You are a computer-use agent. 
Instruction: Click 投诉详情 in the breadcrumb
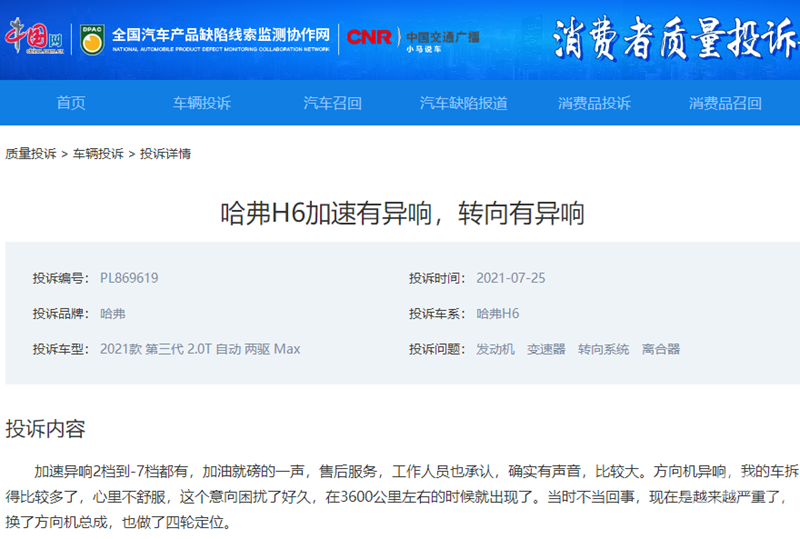pos(165,154)
